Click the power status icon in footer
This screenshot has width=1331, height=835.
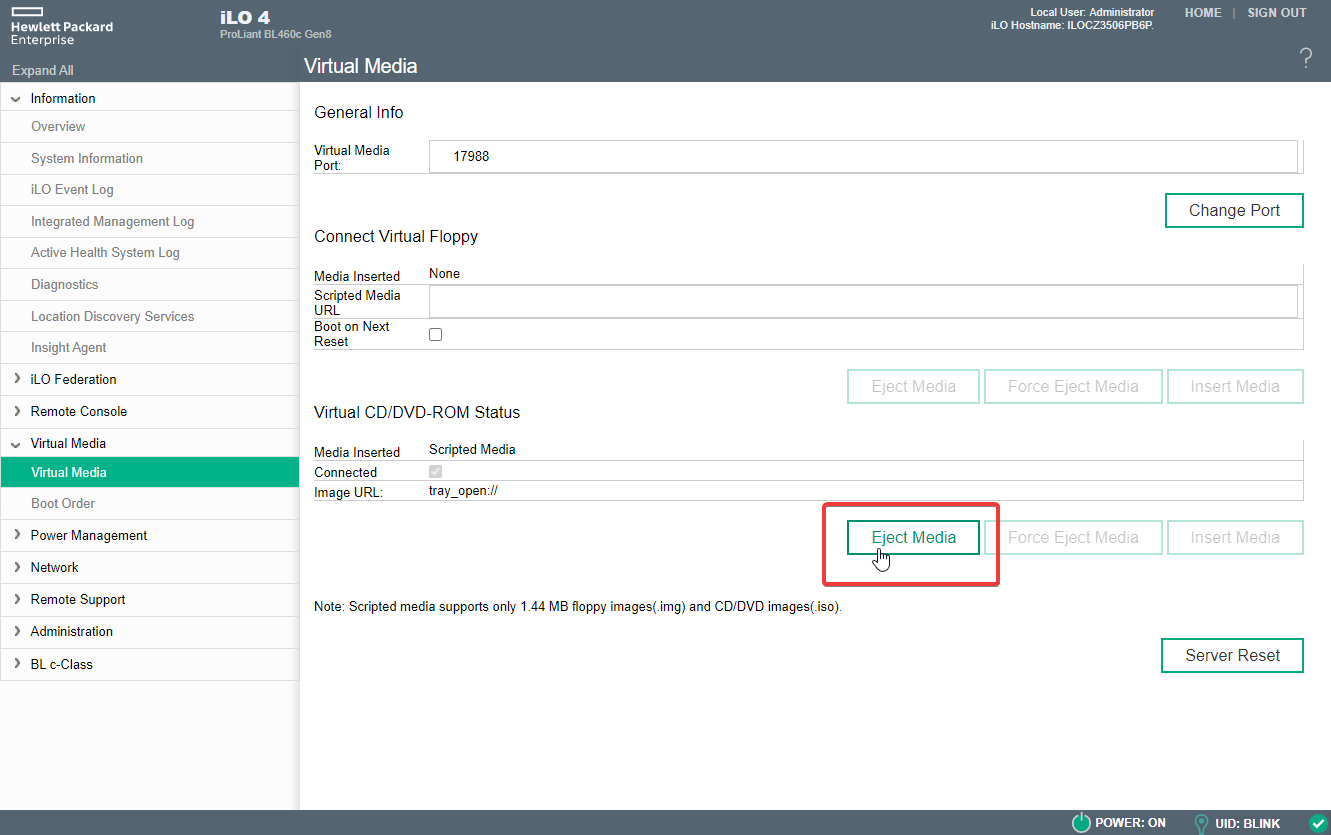(1080, 823)
